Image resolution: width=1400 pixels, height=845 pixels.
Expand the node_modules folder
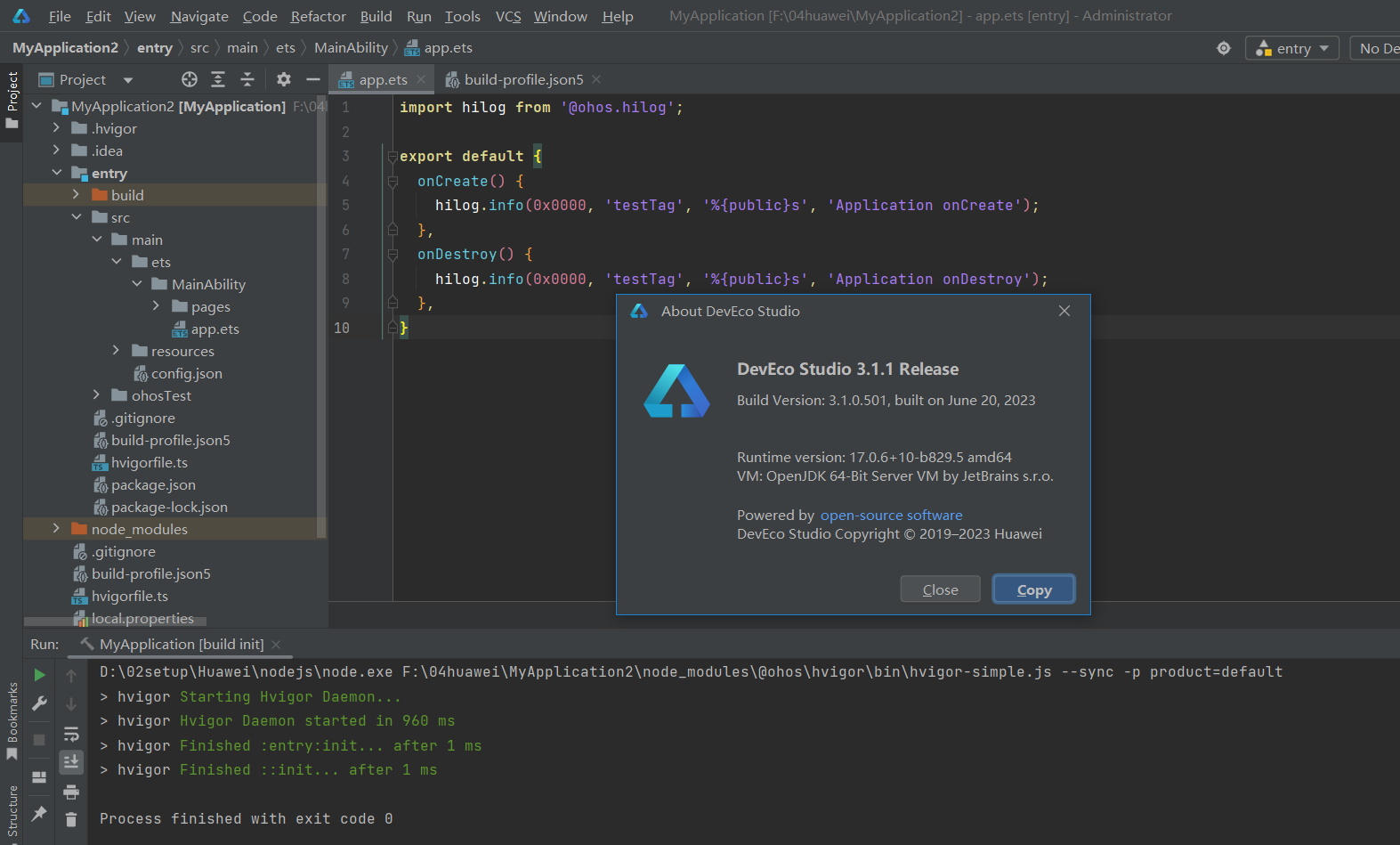pos(56,529)
